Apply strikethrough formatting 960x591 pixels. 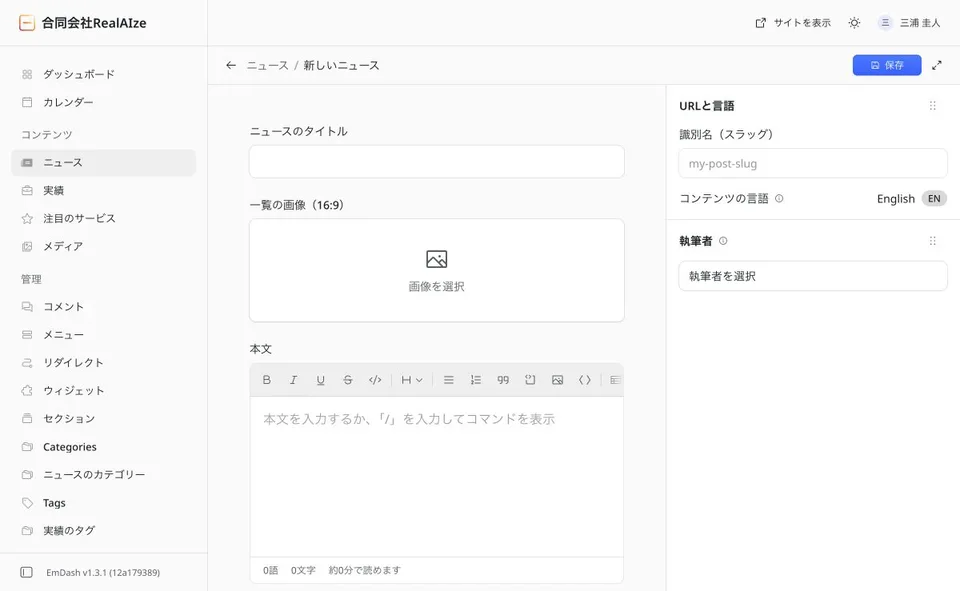(347, 380)
